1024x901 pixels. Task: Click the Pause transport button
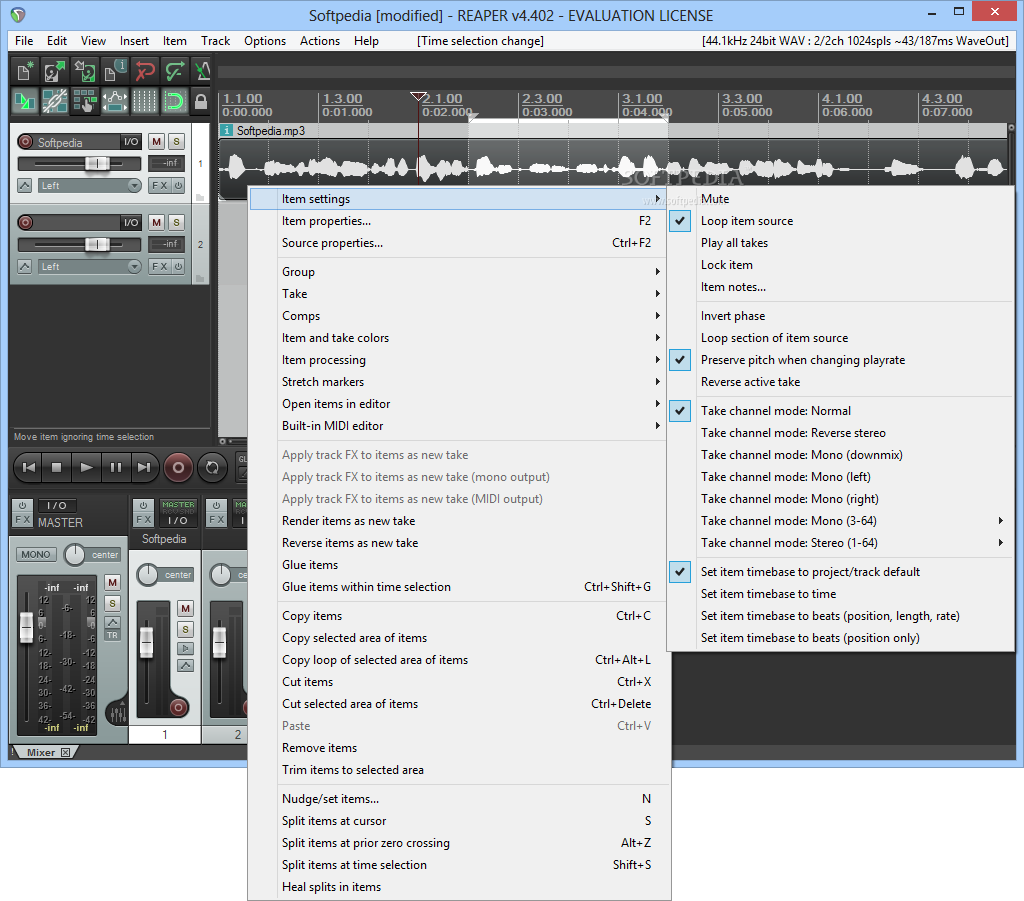(116, 467)
